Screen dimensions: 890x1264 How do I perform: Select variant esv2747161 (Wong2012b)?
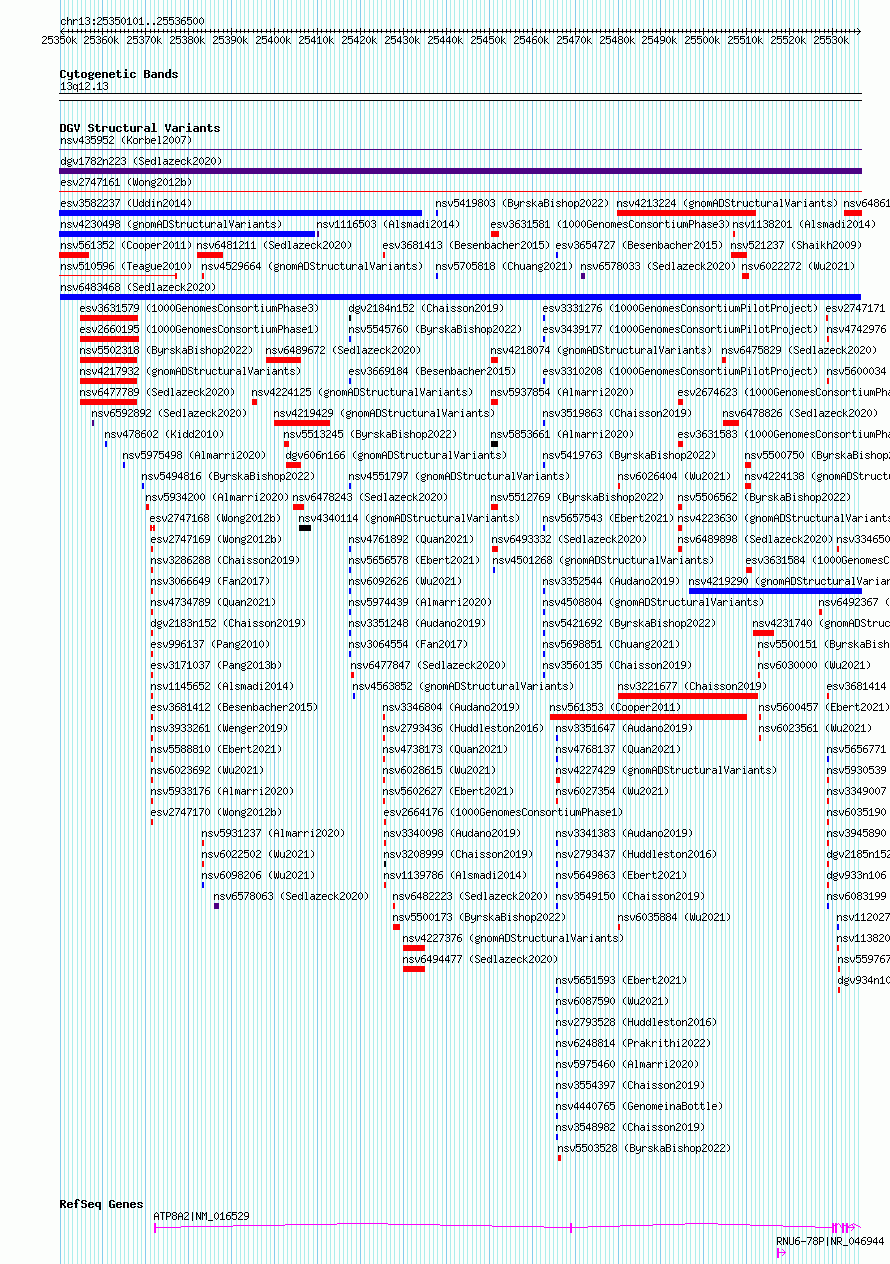(x=126, y=183)
